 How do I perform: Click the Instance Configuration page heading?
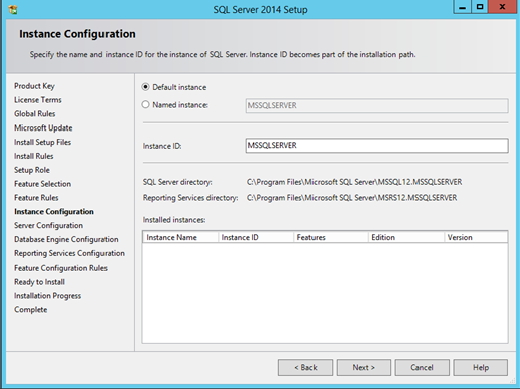click(77, 34)
